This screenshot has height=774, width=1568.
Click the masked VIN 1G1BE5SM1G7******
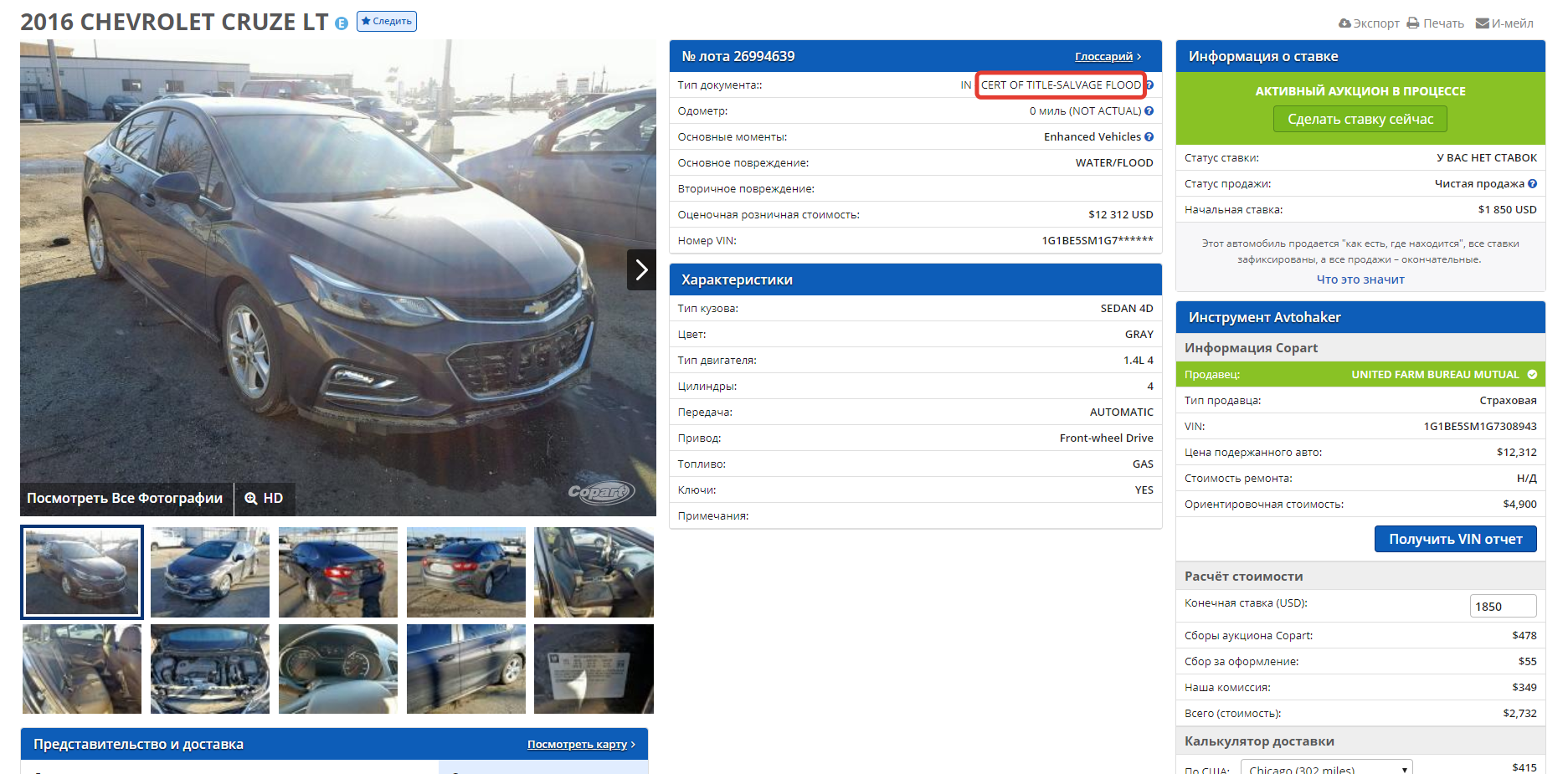[x=1098, y=241]
